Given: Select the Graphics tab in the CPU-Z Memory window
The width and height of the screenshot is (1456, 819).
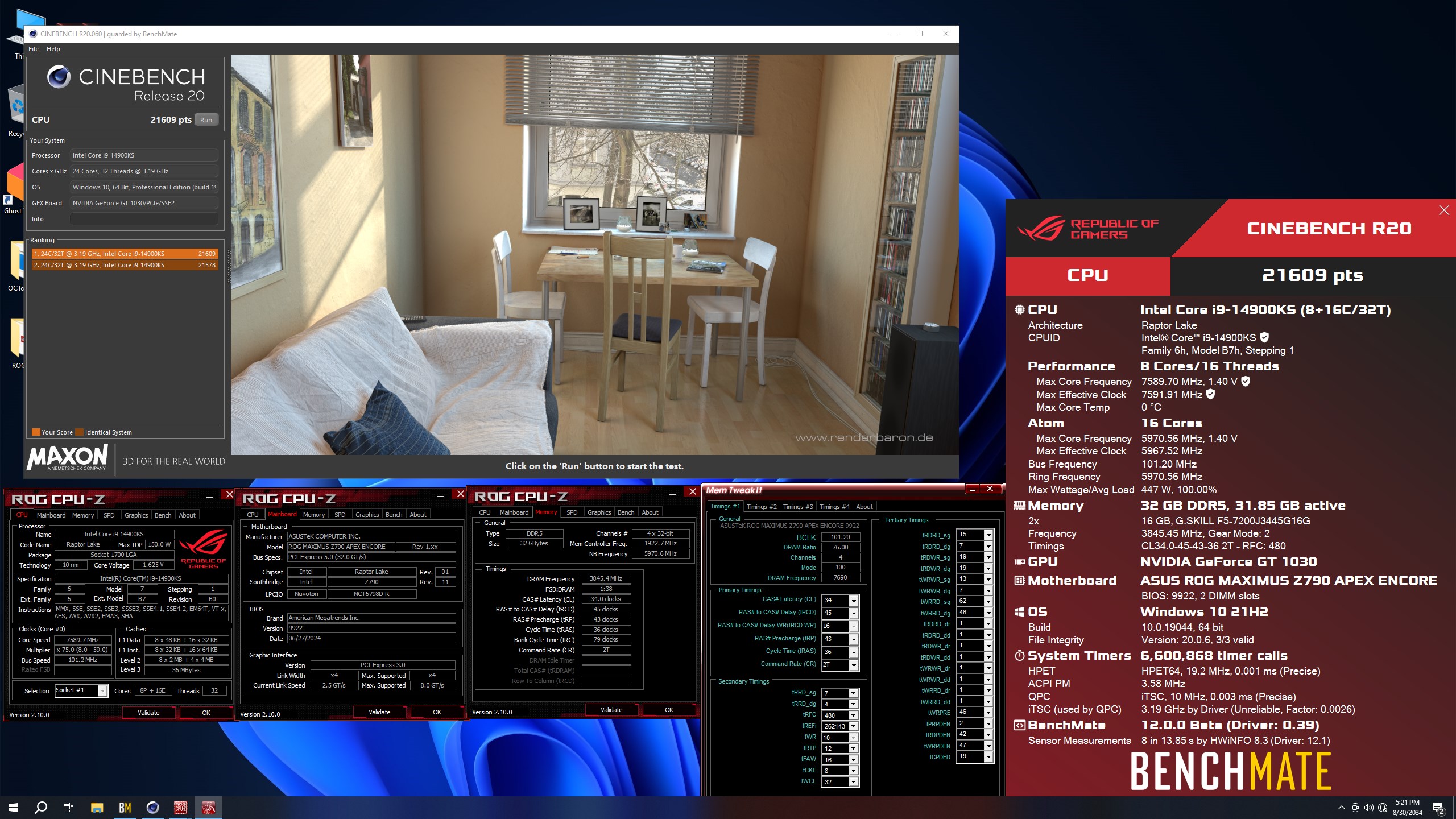Looking at the screenshot, I should click(x=599, y=512).
